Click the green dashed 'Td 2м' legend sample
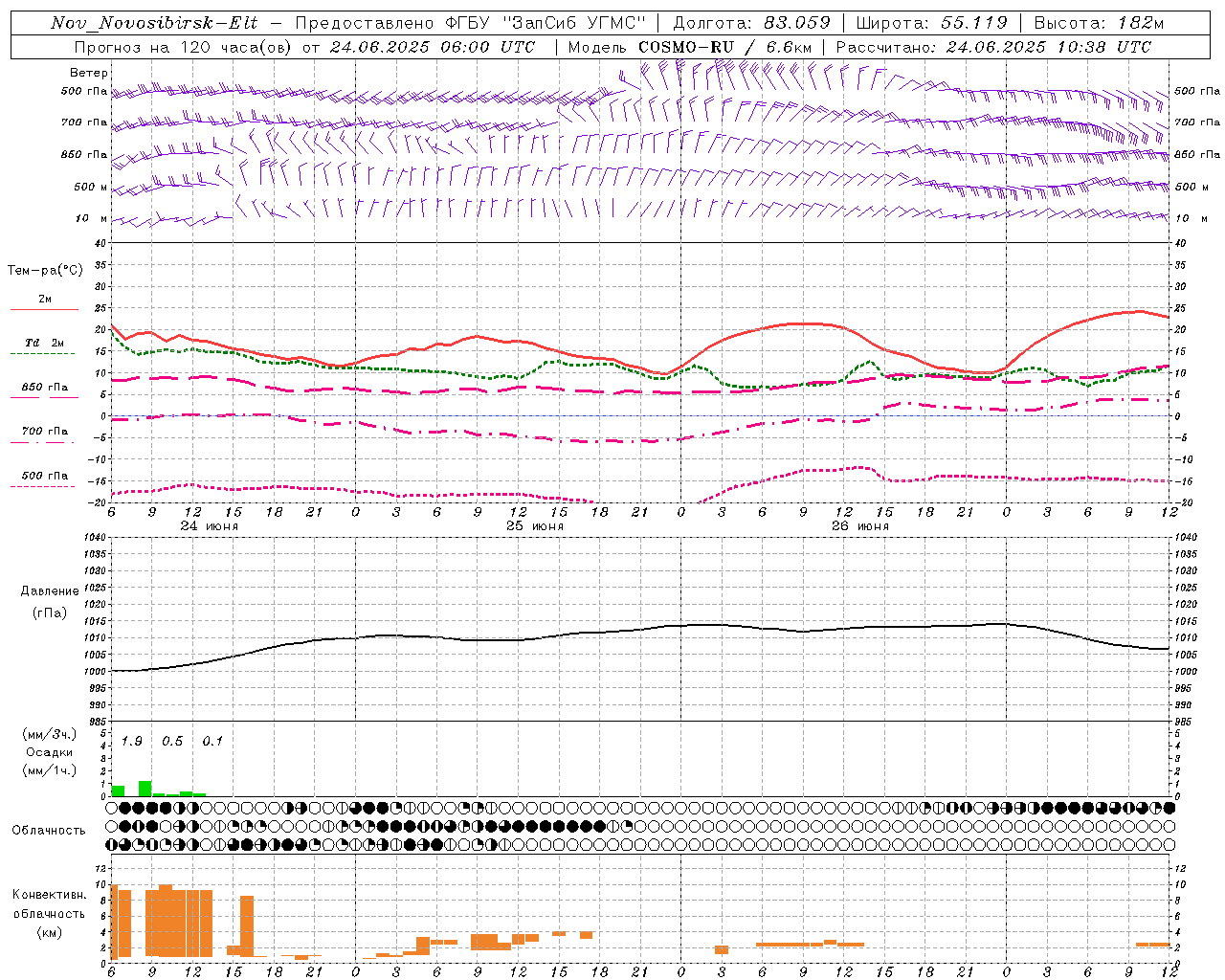The image size is (1225, 980). click(42, 353)
